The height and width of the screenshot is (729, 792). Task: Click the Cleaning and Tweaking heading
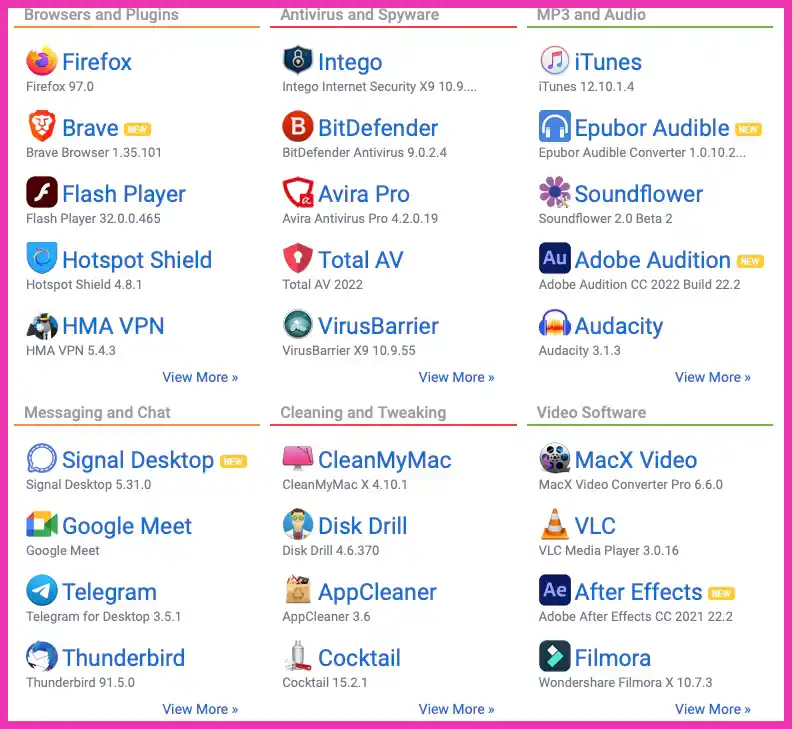[x=363, y=412]
